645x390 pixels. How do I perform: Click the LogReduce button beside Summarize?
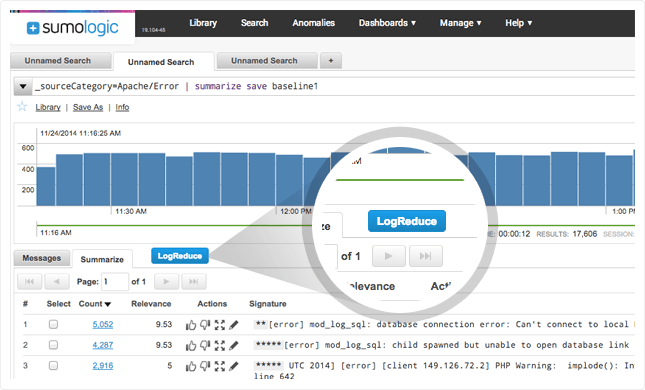point(180,256)
